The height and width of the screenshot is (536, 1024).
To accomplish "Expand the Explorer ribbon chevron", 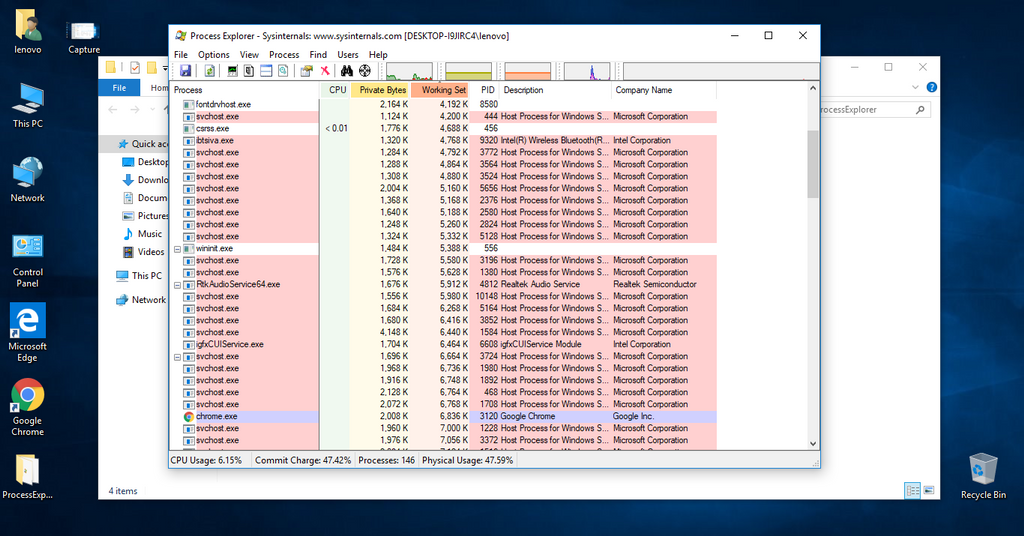I will [914, 87].
